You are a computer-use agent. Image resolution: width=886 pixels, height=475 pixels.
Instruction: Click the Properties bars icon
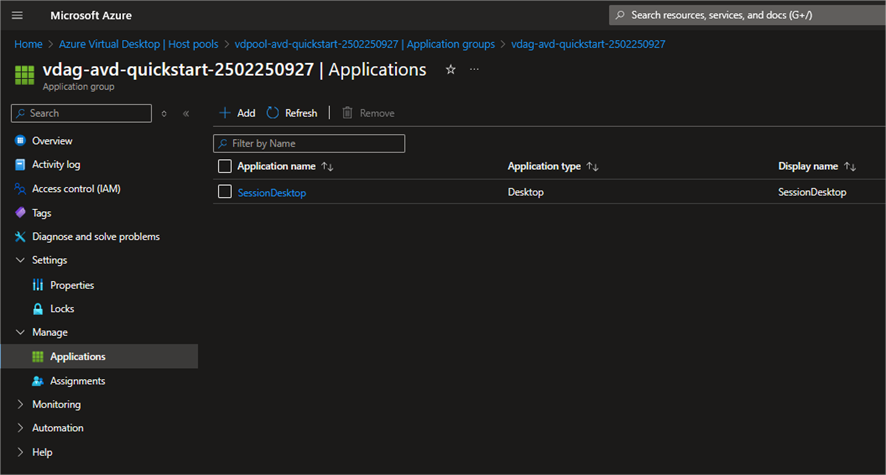click(38, 285)
